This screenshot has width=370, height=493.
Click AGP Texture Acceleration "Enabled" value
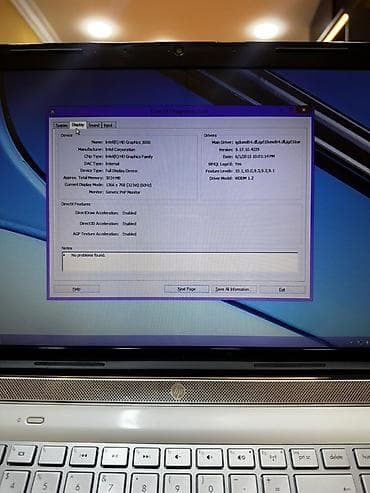point(129,234)
